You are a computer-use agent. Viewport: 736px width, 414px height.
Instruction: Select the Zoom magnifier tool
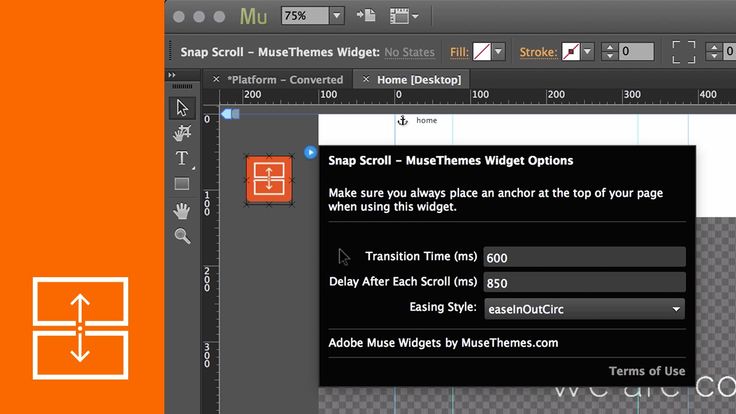coord(182,236)
